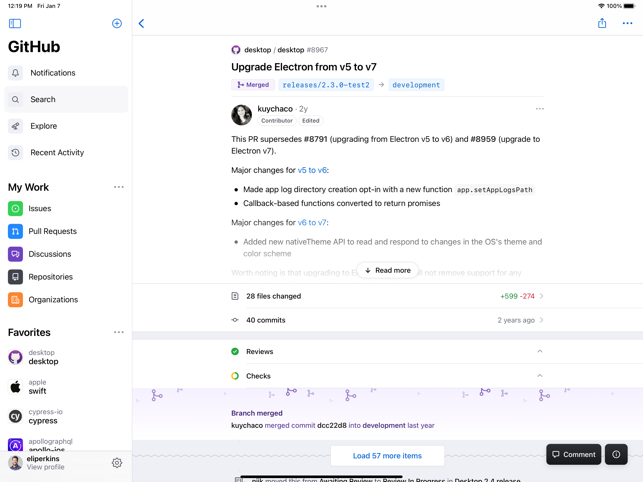This screenshot has width=643, height=482.
Task: Click the apple logo avatar
Action: click(15, 387)
